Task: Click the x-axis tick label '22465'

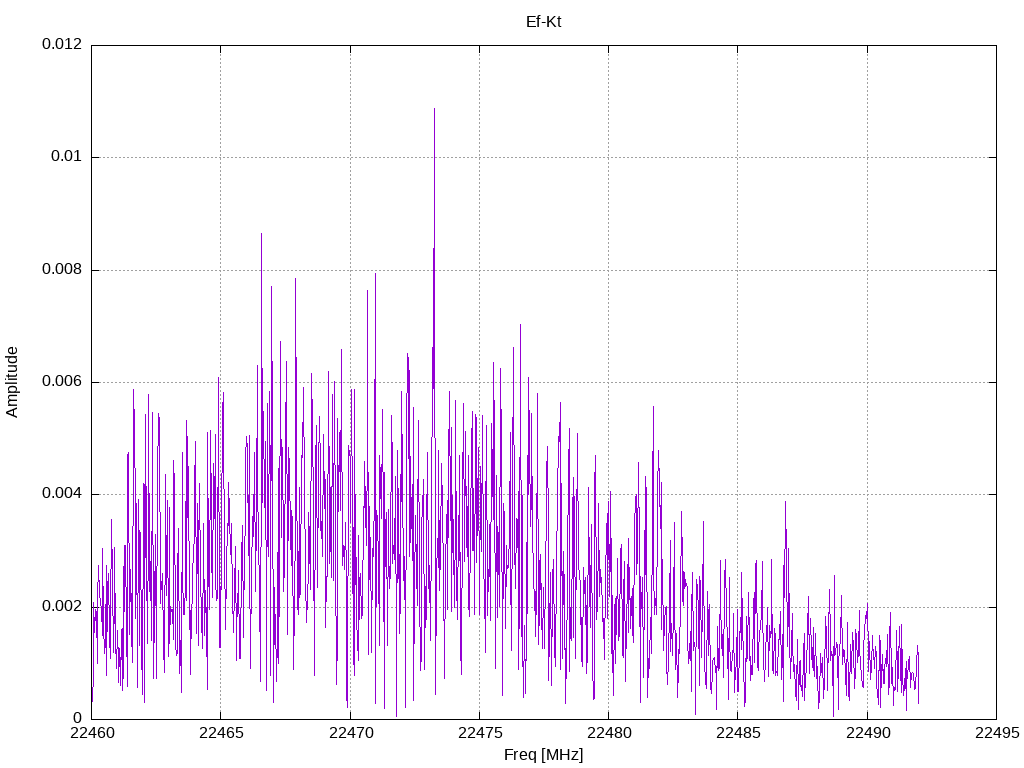Action: [x=221, y=733]
